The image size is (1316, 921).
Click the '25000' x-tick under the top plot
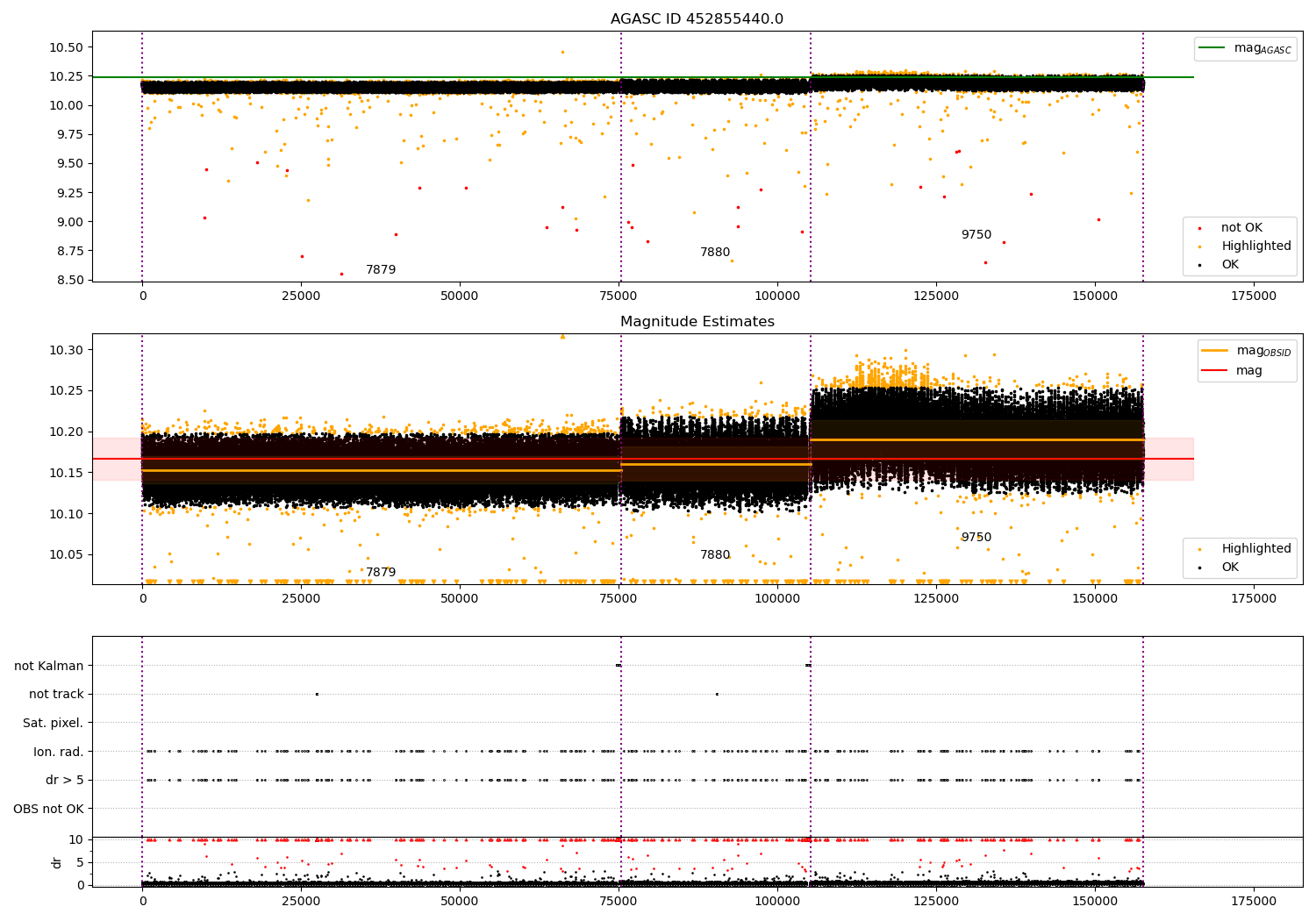[x=301, y=296]
